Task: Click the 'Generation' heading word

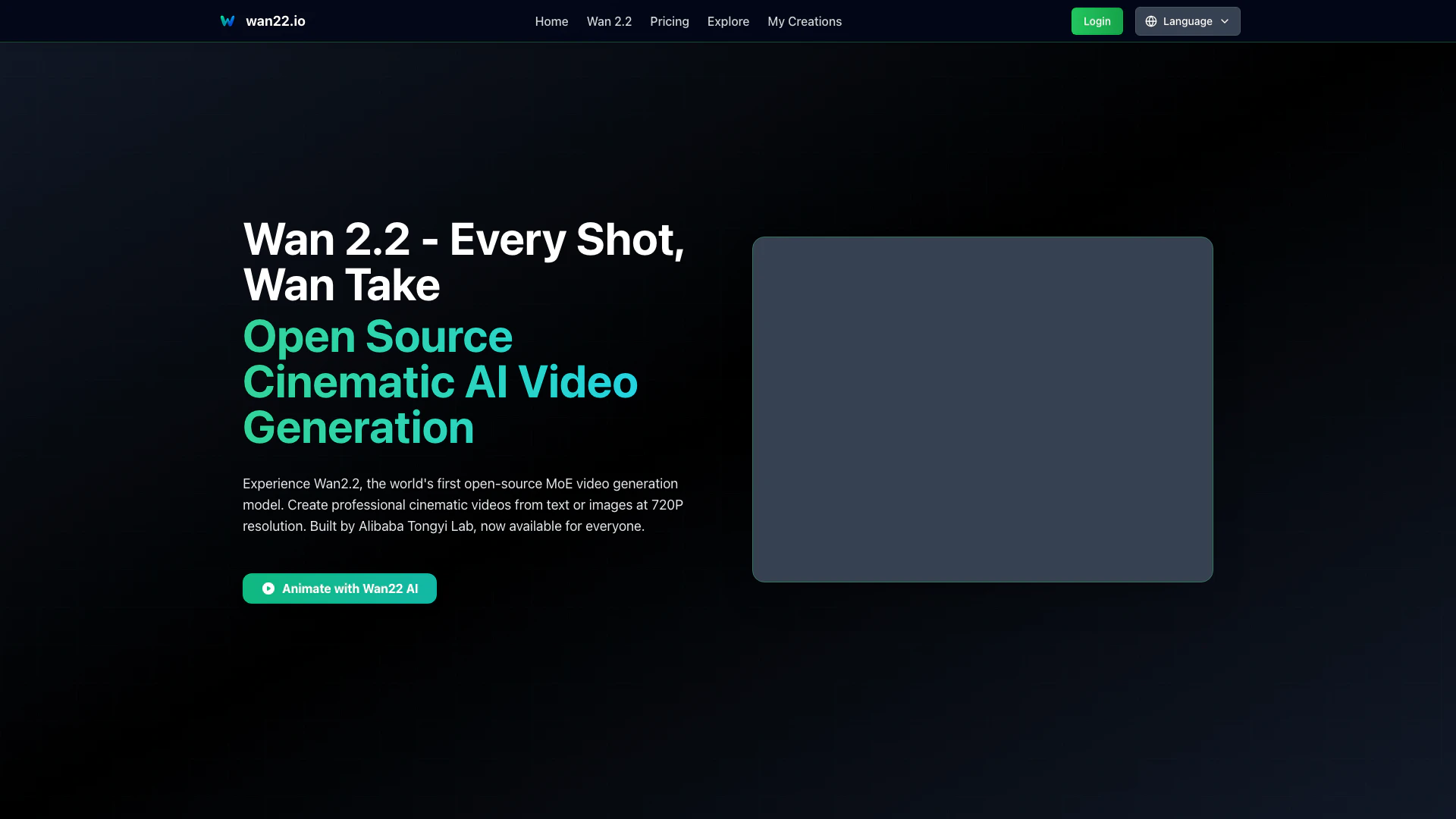Action: coord(358,428)
